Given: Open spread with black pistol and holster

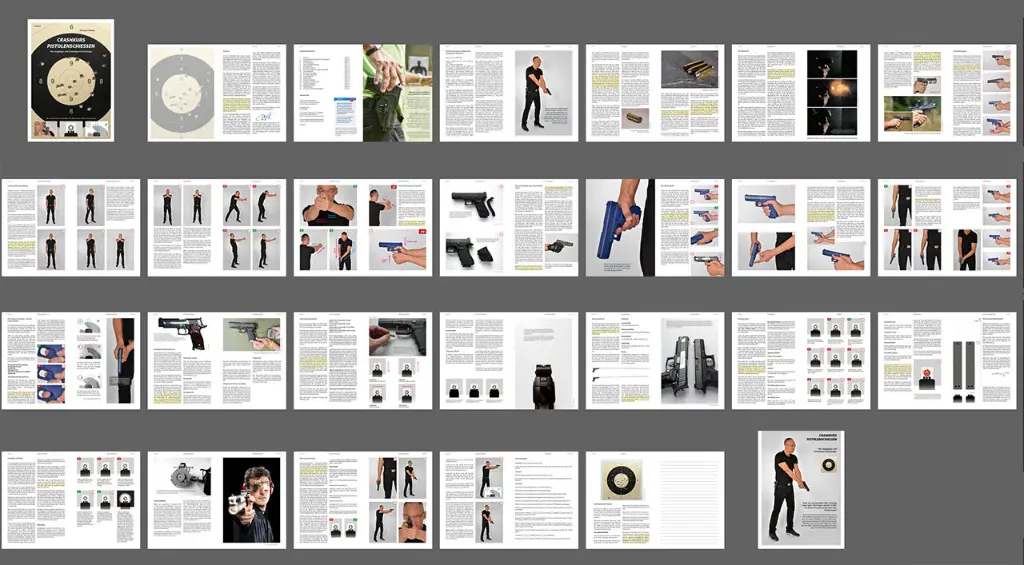Looking at the screenshot, I should (x=509, y=227).
